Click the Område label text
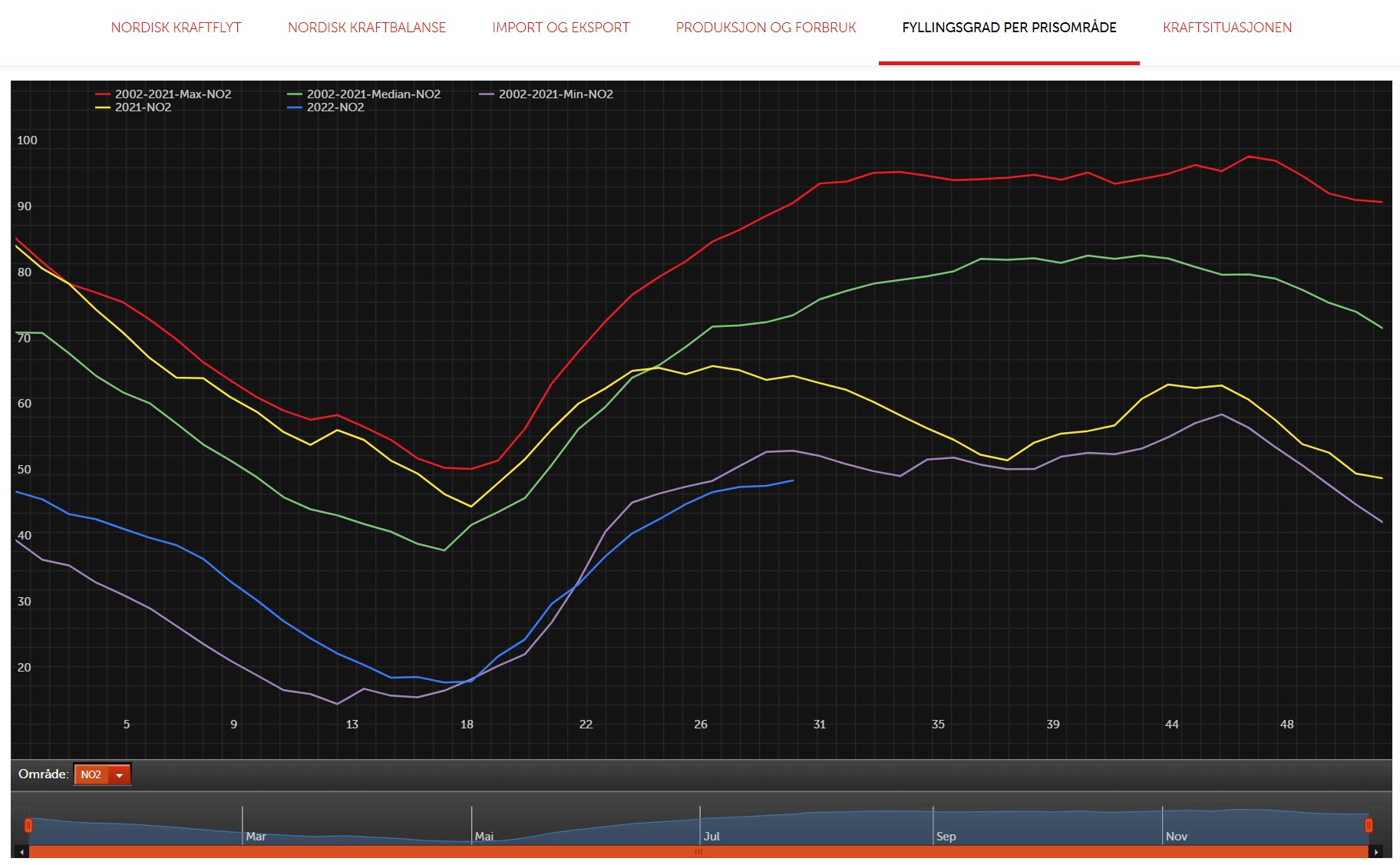1400x865 pixels. [x=44, y=774]
